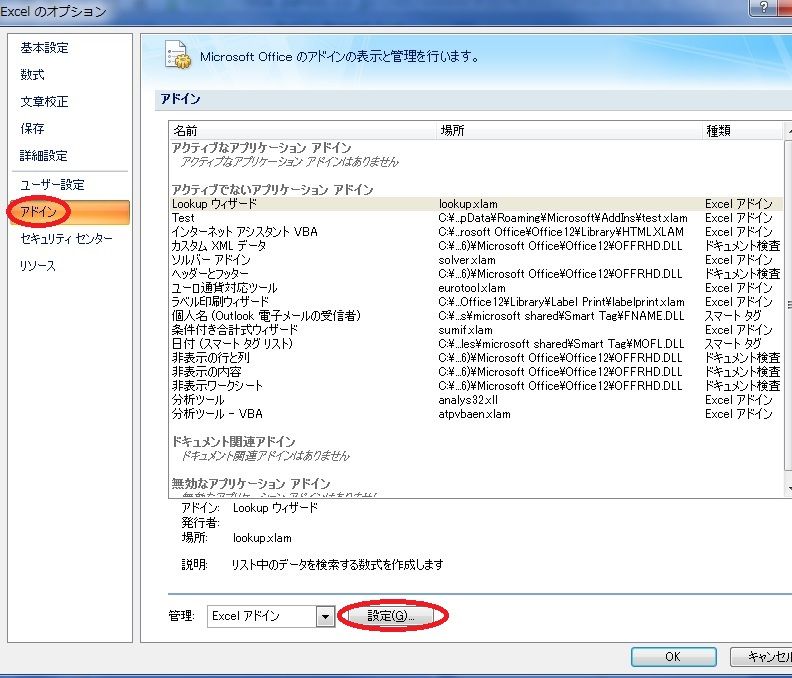792x678 pixels.
Task: Open the 管理 Excel アドイン dropdown
Action: coord(325,616)
